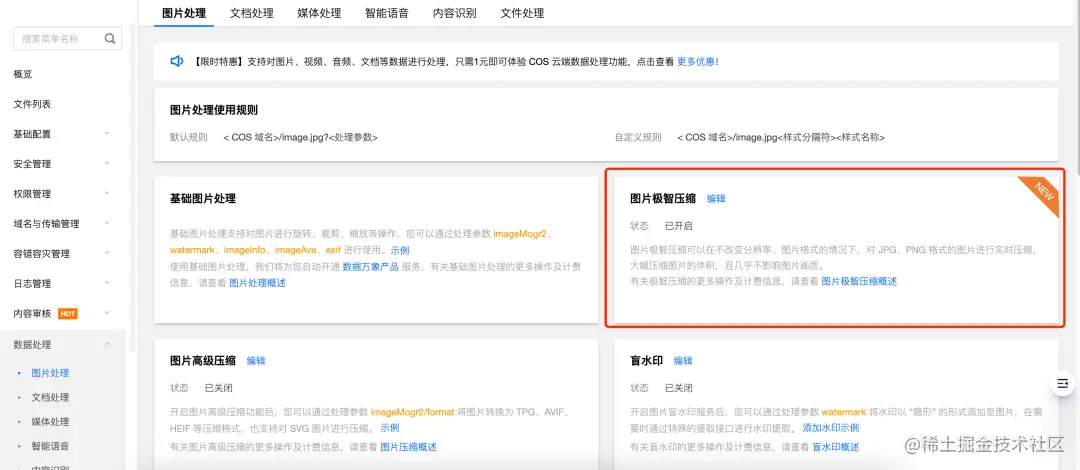Image resolution: width=1080 pixels, height=470 pixels.
Task: Open the 数据万象产品 link
Action: coord(371,267)
